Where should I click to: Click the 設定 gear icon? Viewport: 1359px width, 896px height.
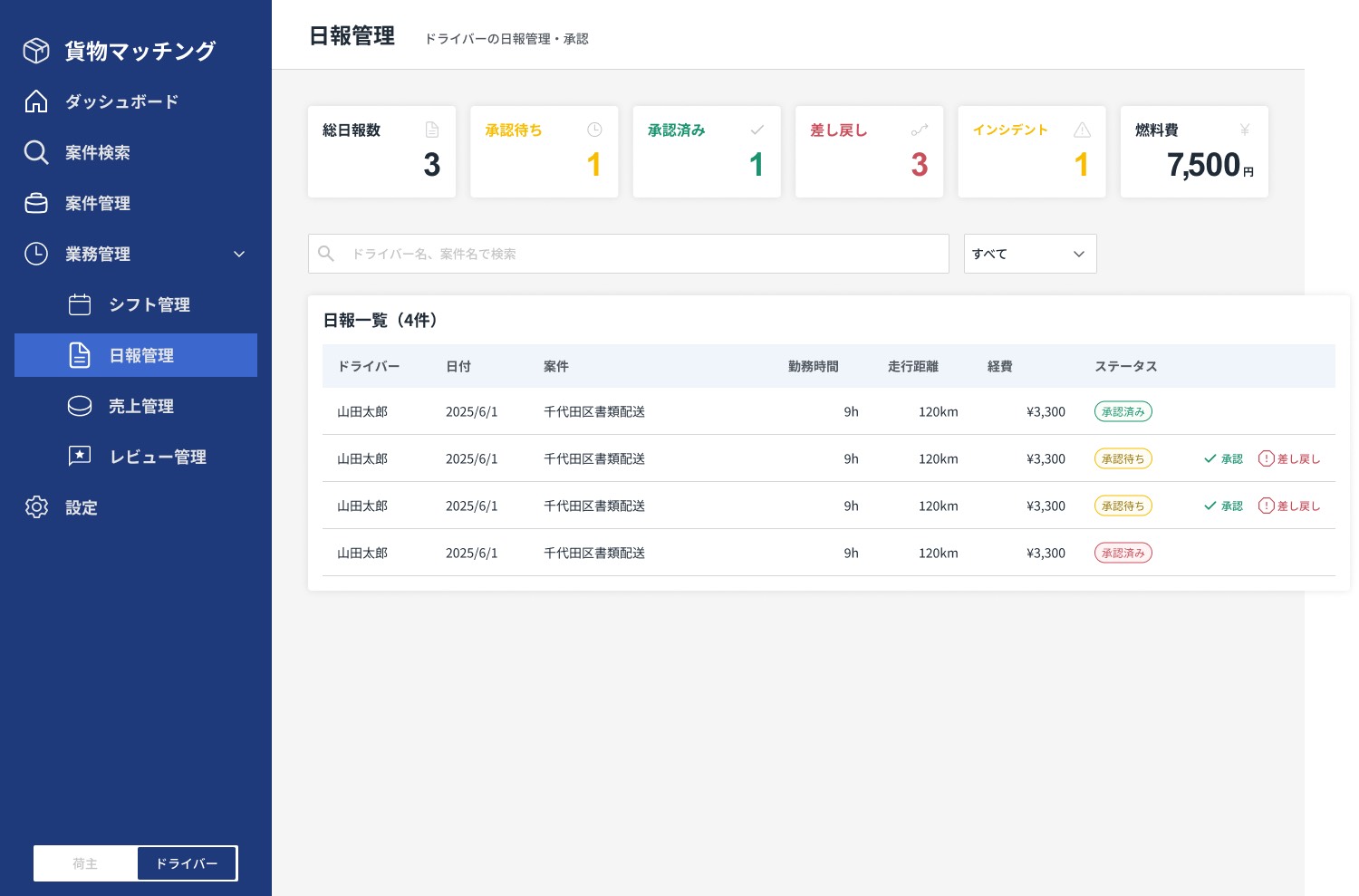pyautogui.click(x=36, y=507)
